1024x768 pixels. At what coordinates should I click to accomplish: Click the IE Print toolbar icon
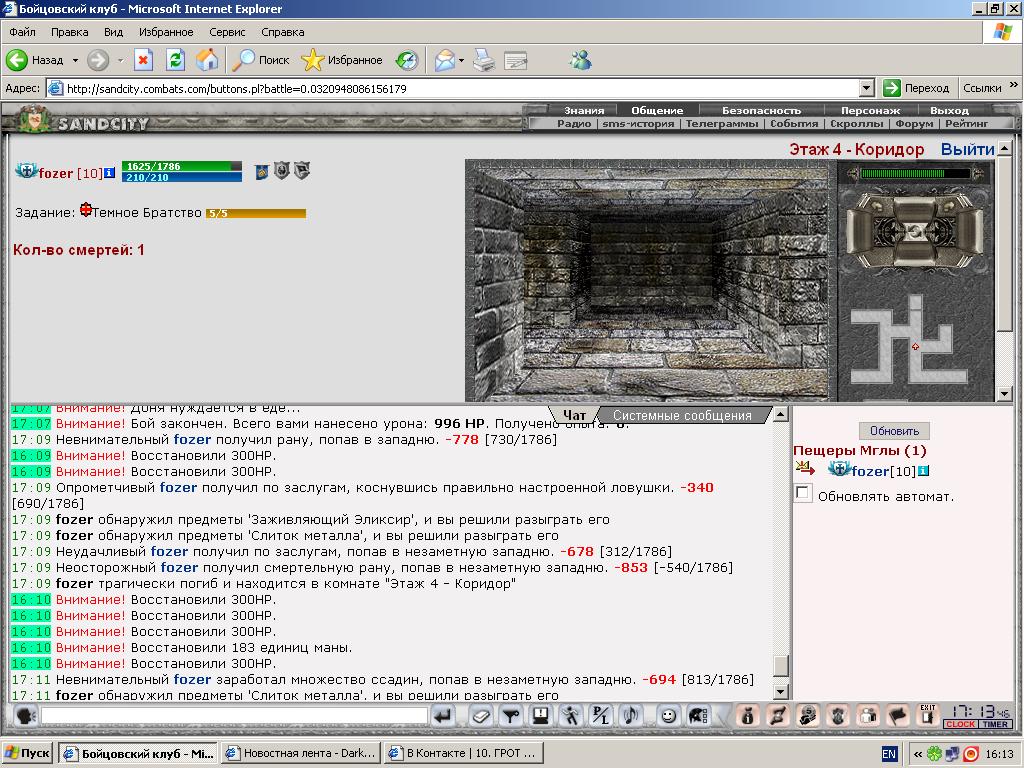pyautogui.click(x=484, y=60)
